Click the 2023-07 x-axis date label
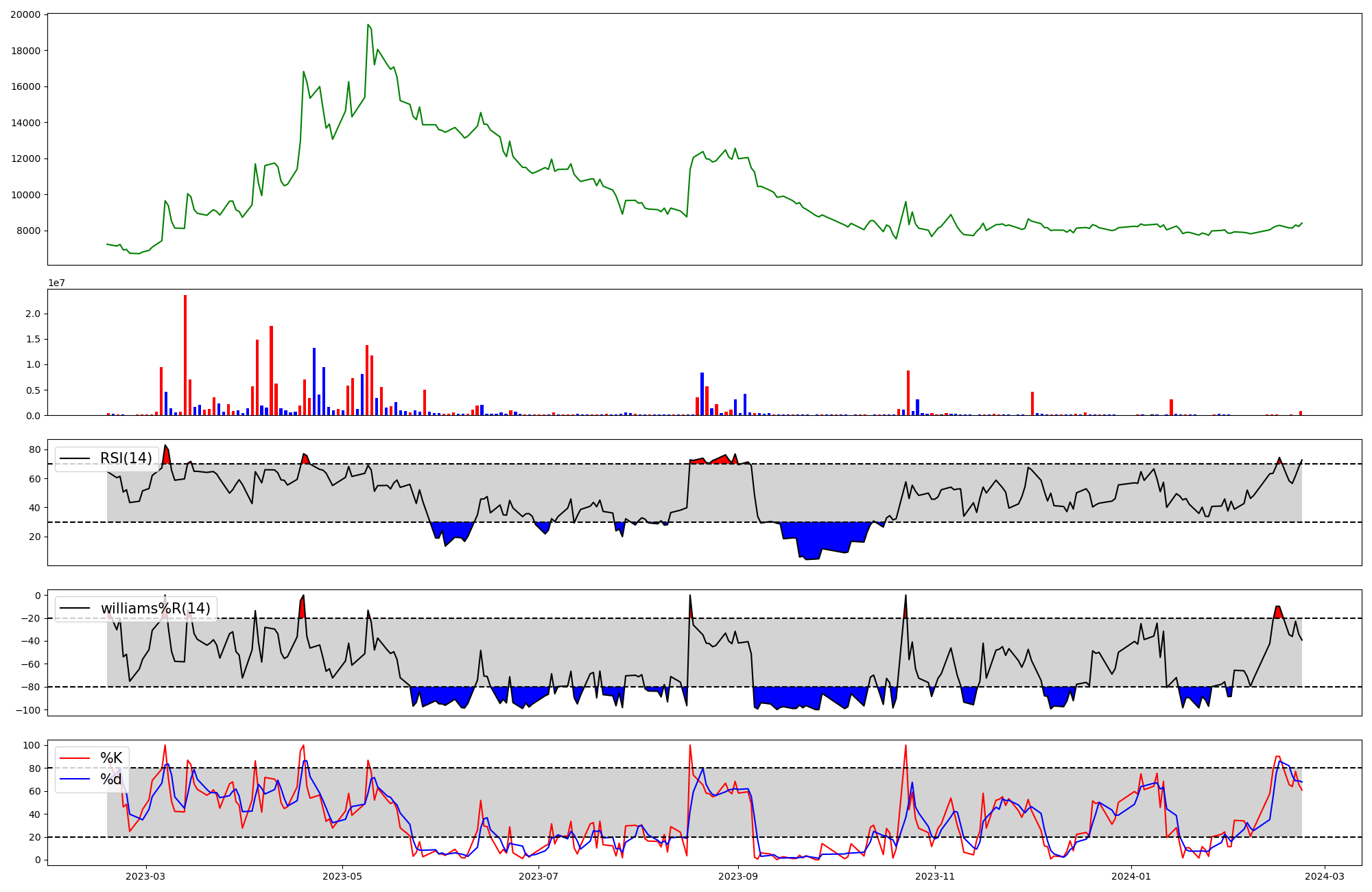 [539, 876]
